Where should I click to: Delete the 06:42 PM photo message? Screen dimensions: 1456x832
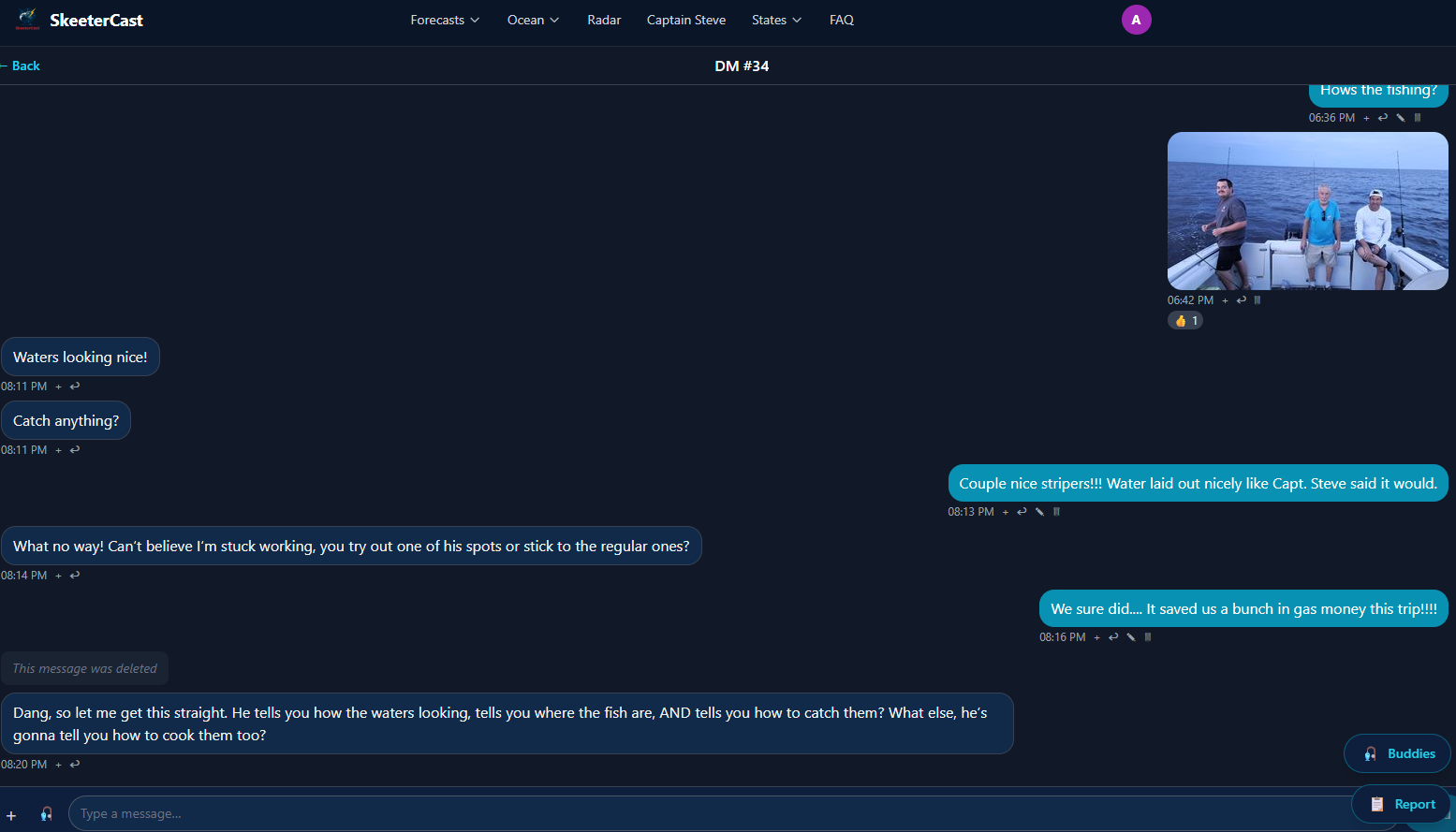coord(1257,300)
